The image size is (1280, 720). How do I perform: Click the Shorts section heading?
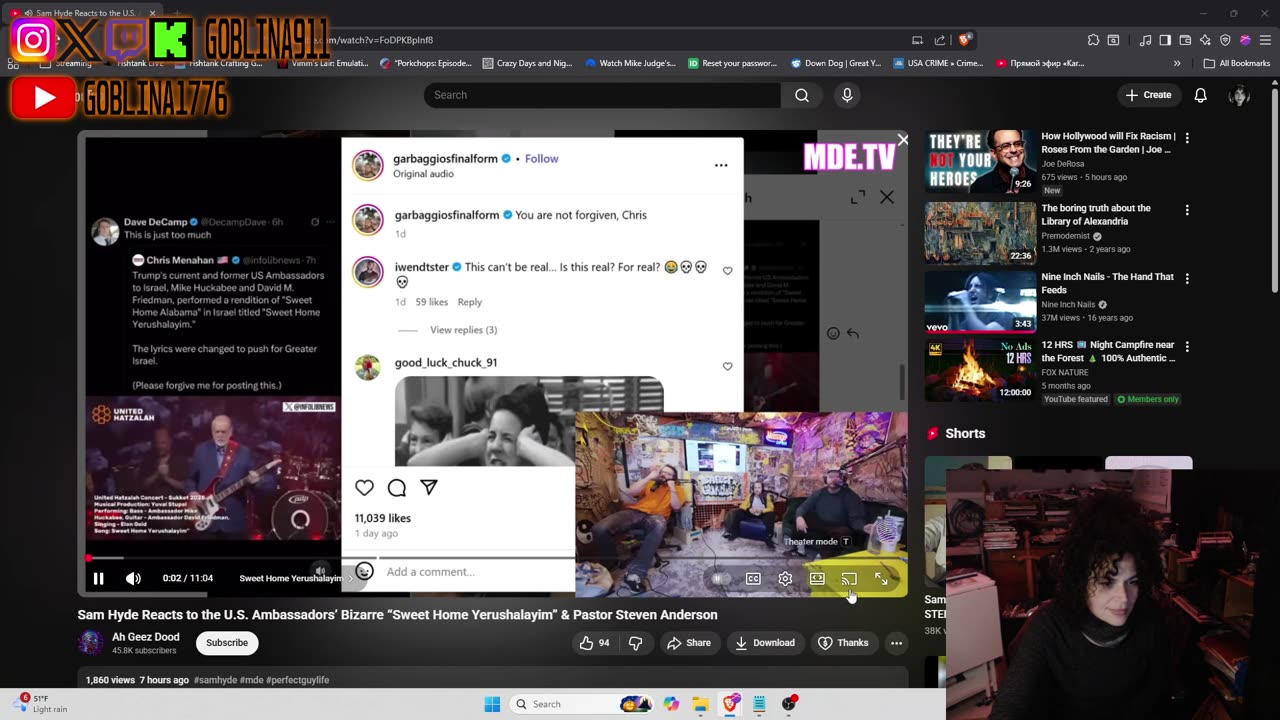(x=965, y=433)
